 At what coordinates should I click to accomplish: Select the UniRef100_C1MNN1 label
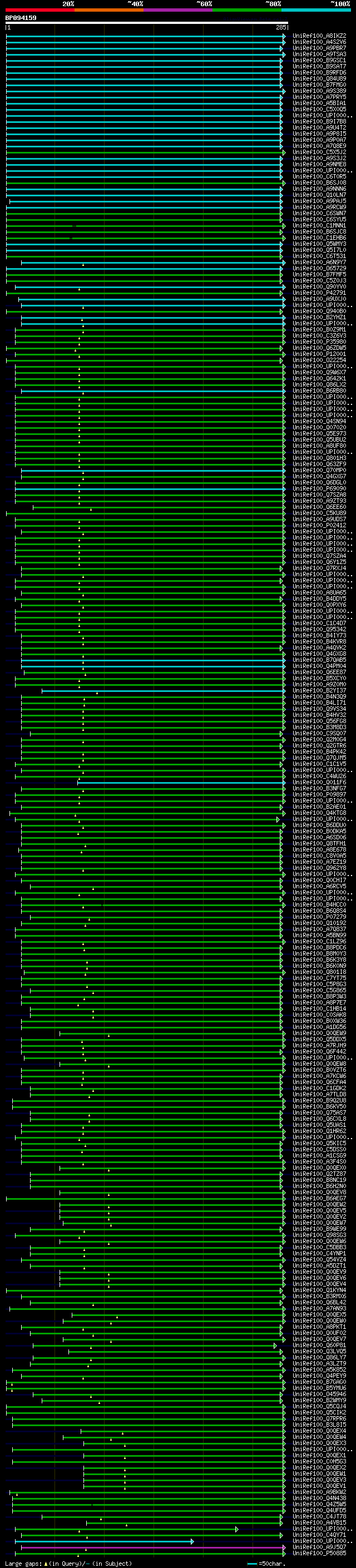[x=319, y=226]
